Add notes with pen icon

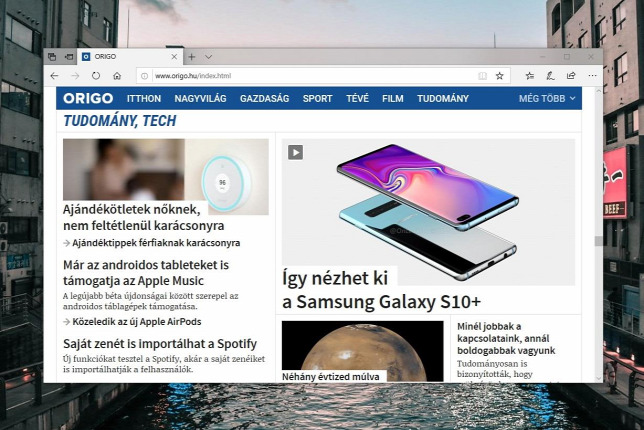click(550, 76)
